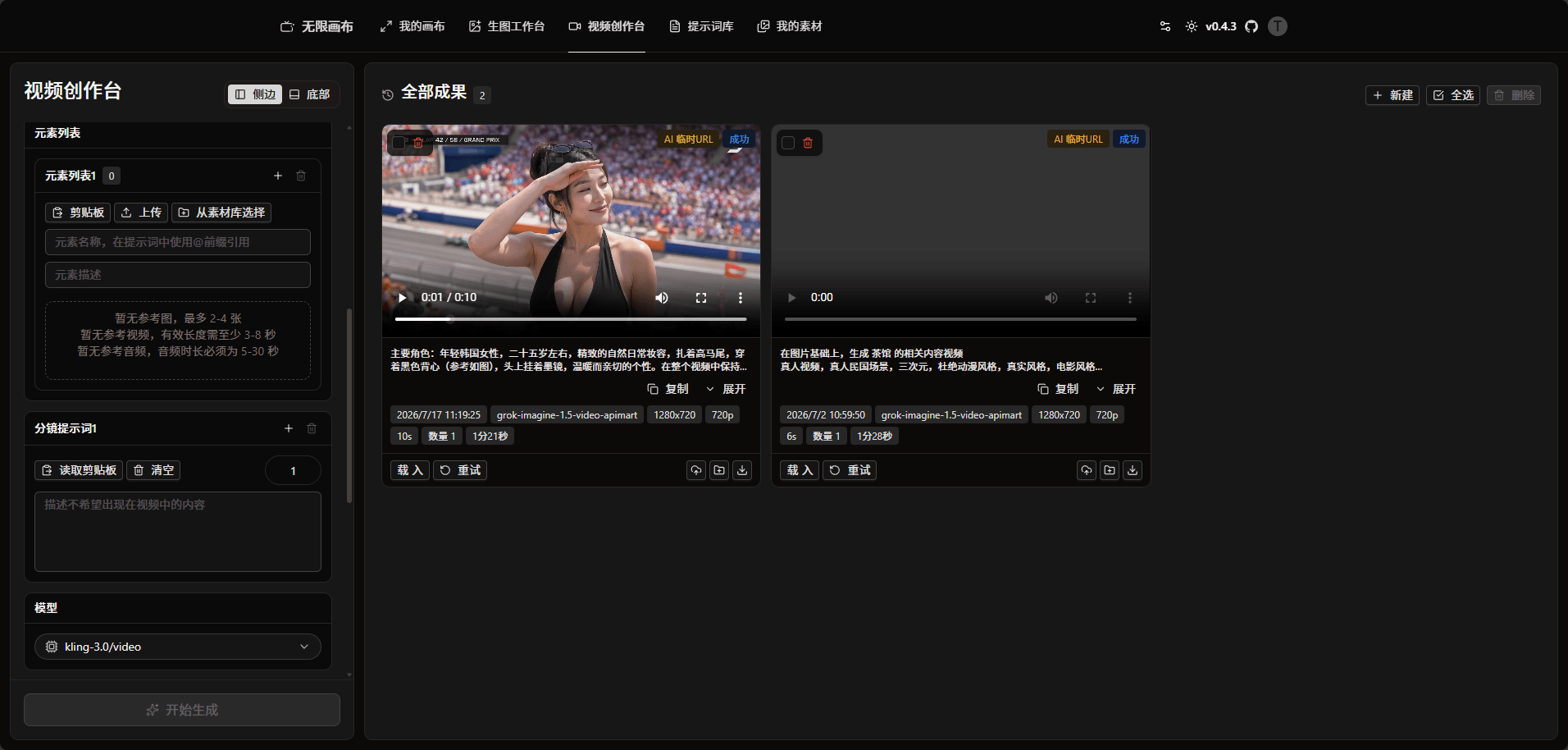
Task: Click 载入 on the first video card
Action: (410, 470)
